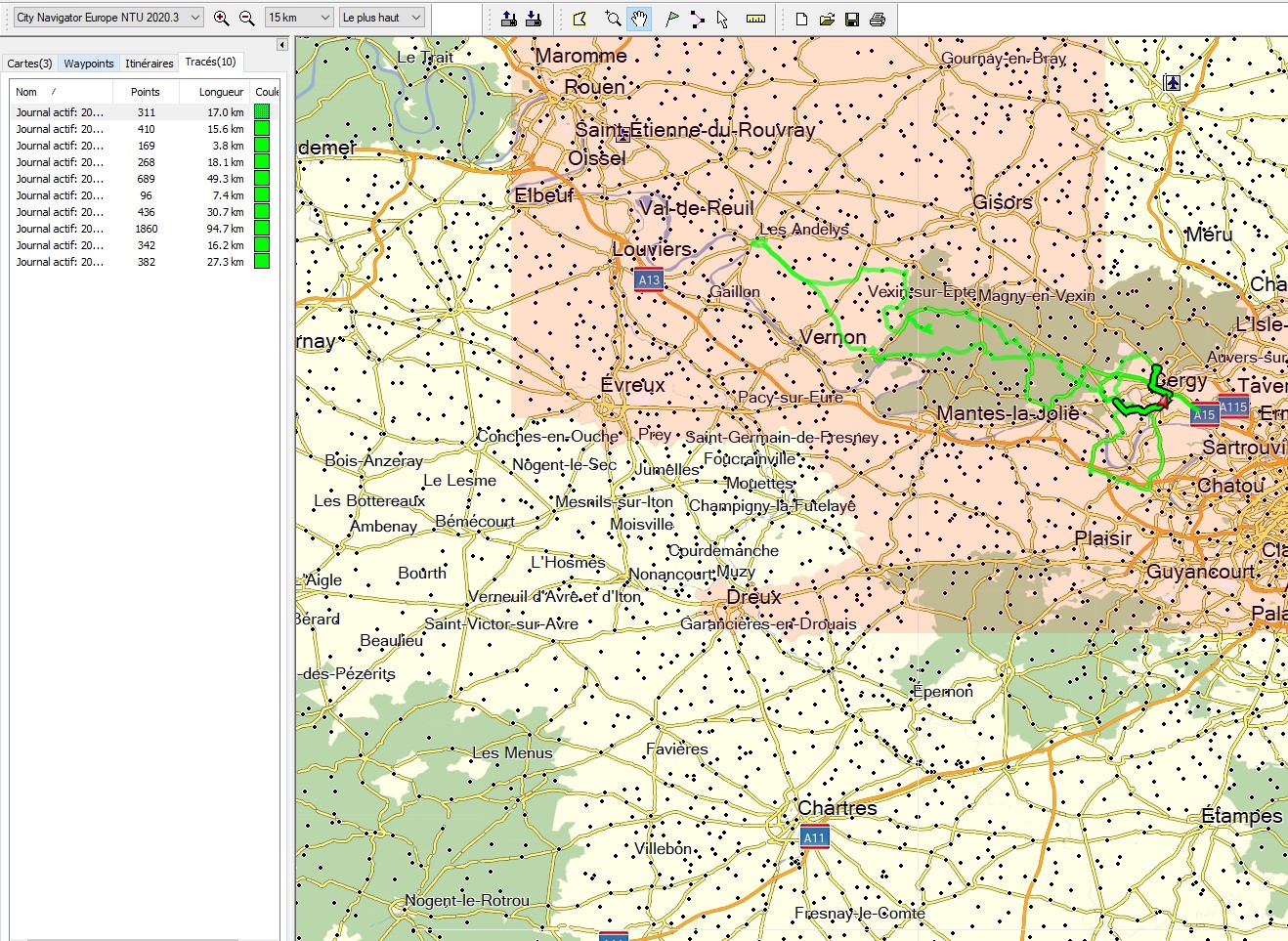
Task: Click the Guyancourt label on the map
Action: (x=1200, y=572)
